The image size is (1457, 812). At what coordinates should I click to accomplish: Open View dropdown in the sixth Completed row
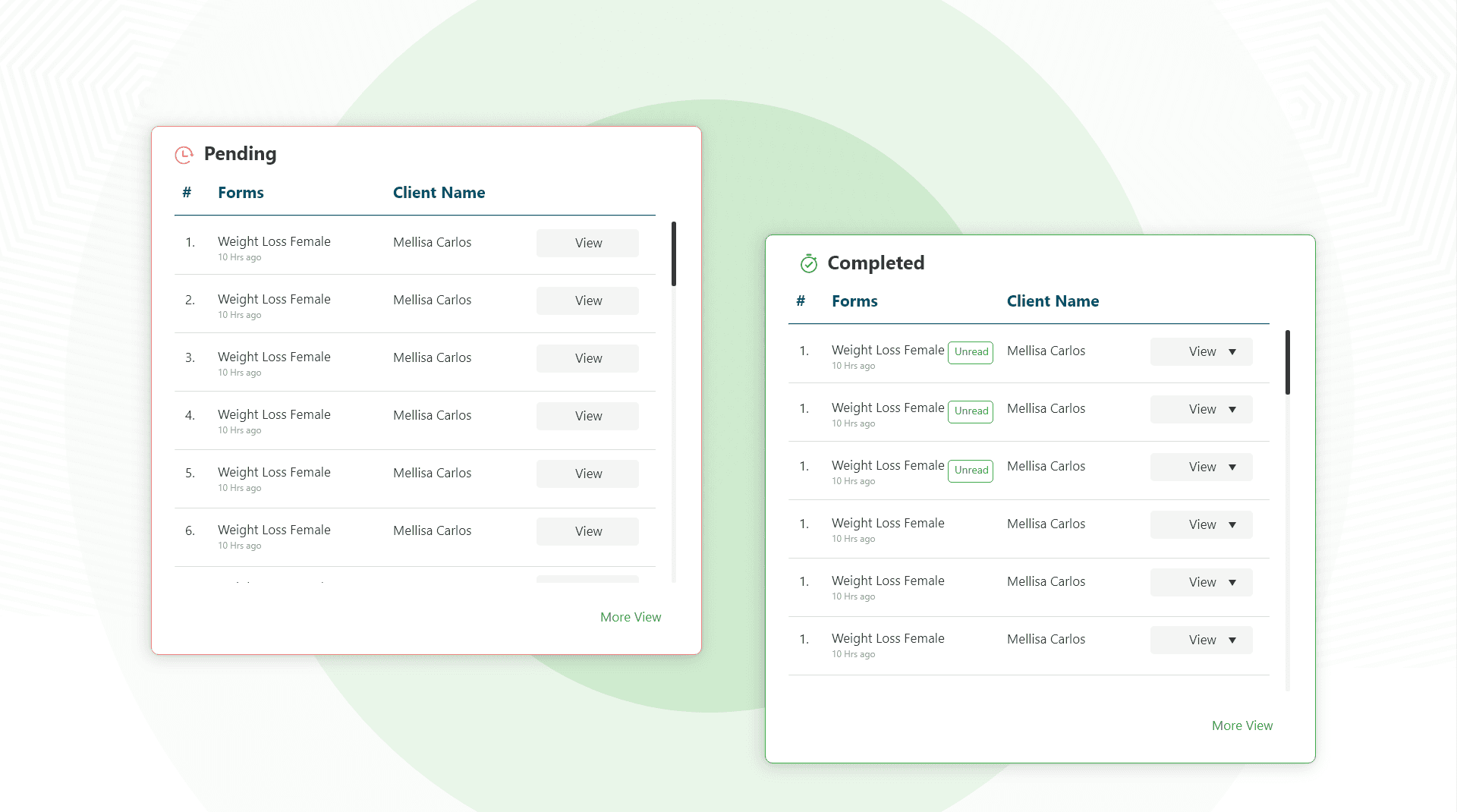pyautogui.click(x=1201, y=640)
